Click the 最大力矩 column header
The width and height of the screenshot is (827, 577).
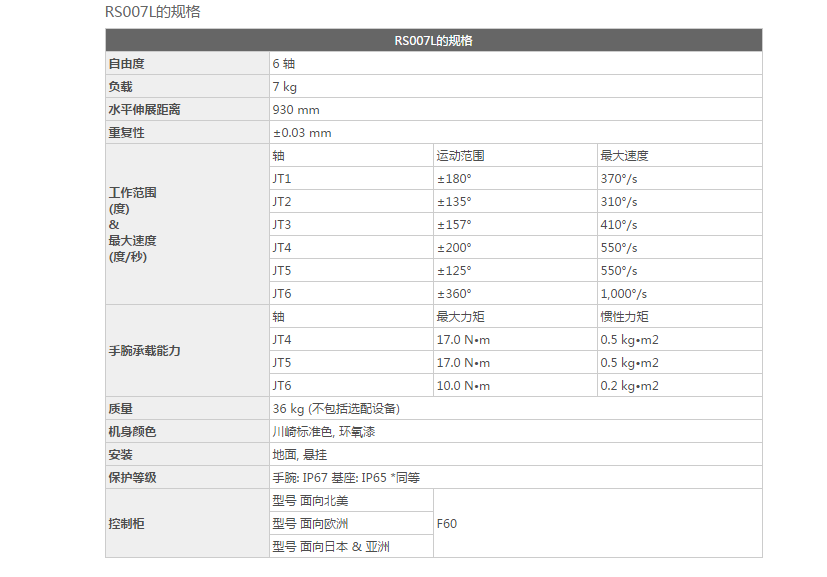461,317
